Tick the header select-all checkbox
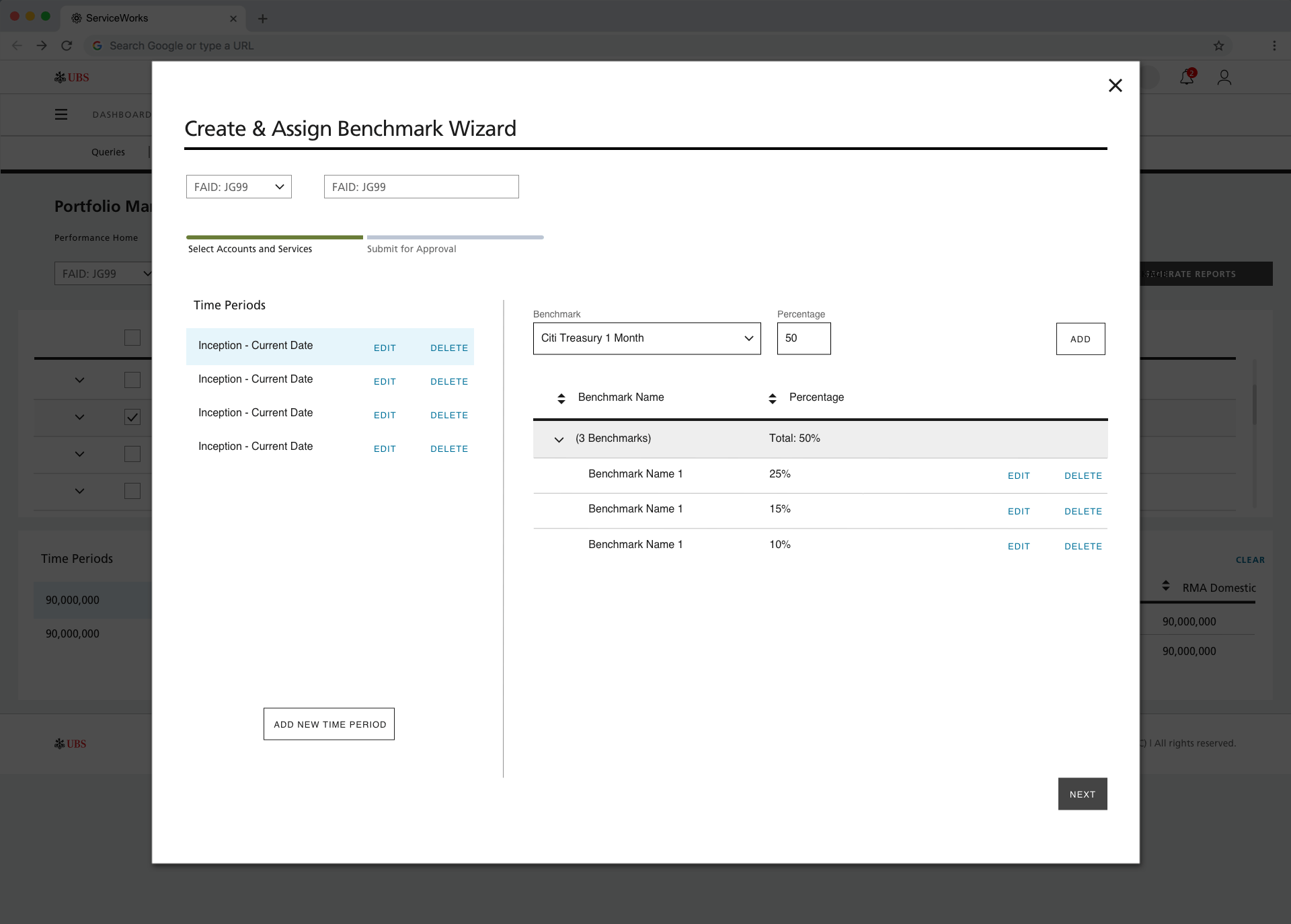Image resolution: width=1291 pixels, height=924 pixels. pos(132,338)
